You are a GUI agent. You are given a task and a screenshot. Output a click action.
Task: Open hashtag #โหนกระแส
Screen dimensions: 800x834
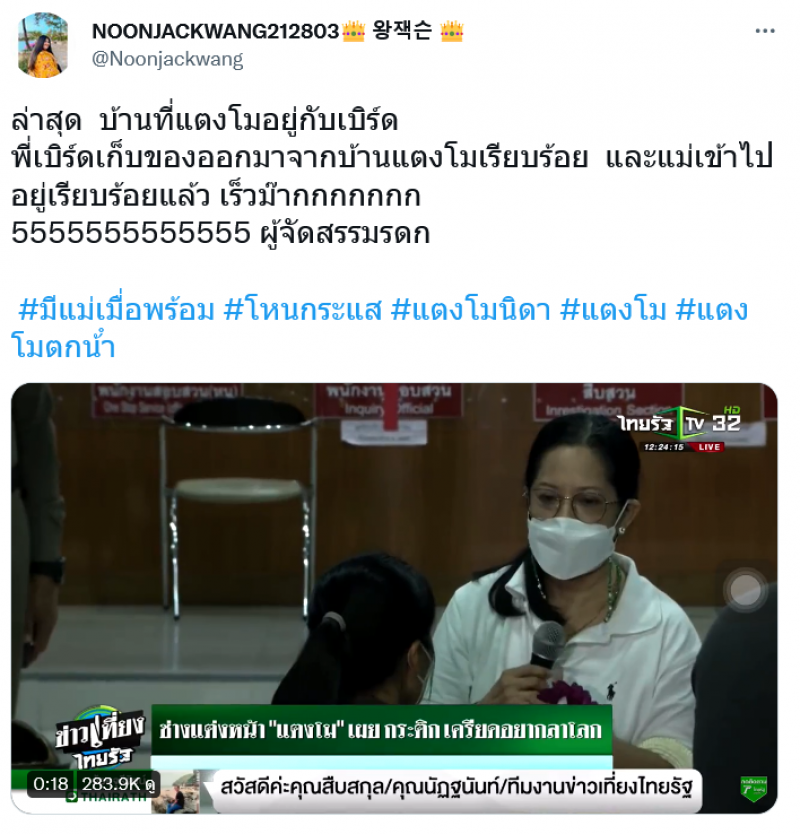click(x=303, y=310)
